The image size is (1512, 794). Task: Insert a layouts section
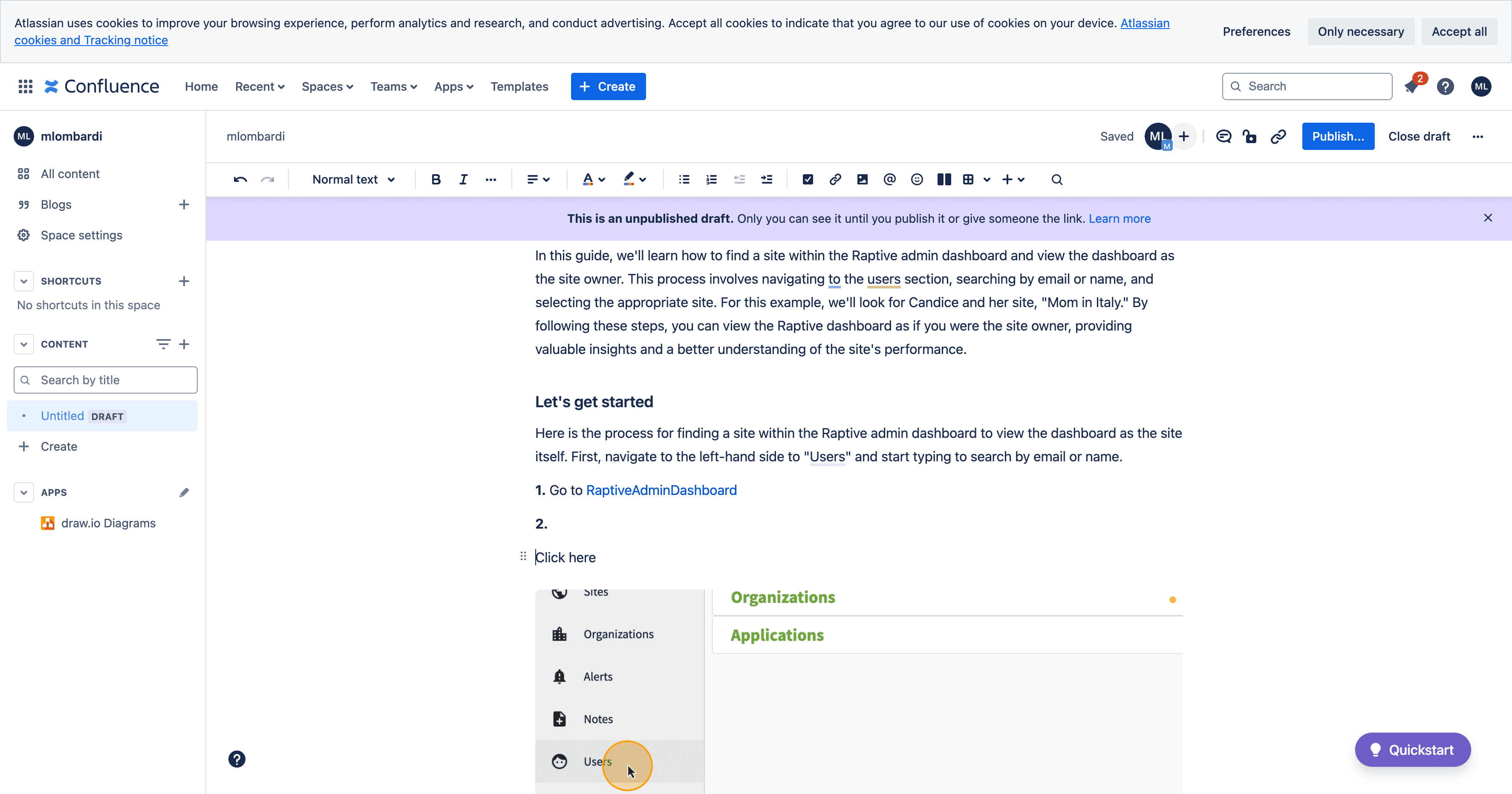[944, 180]
